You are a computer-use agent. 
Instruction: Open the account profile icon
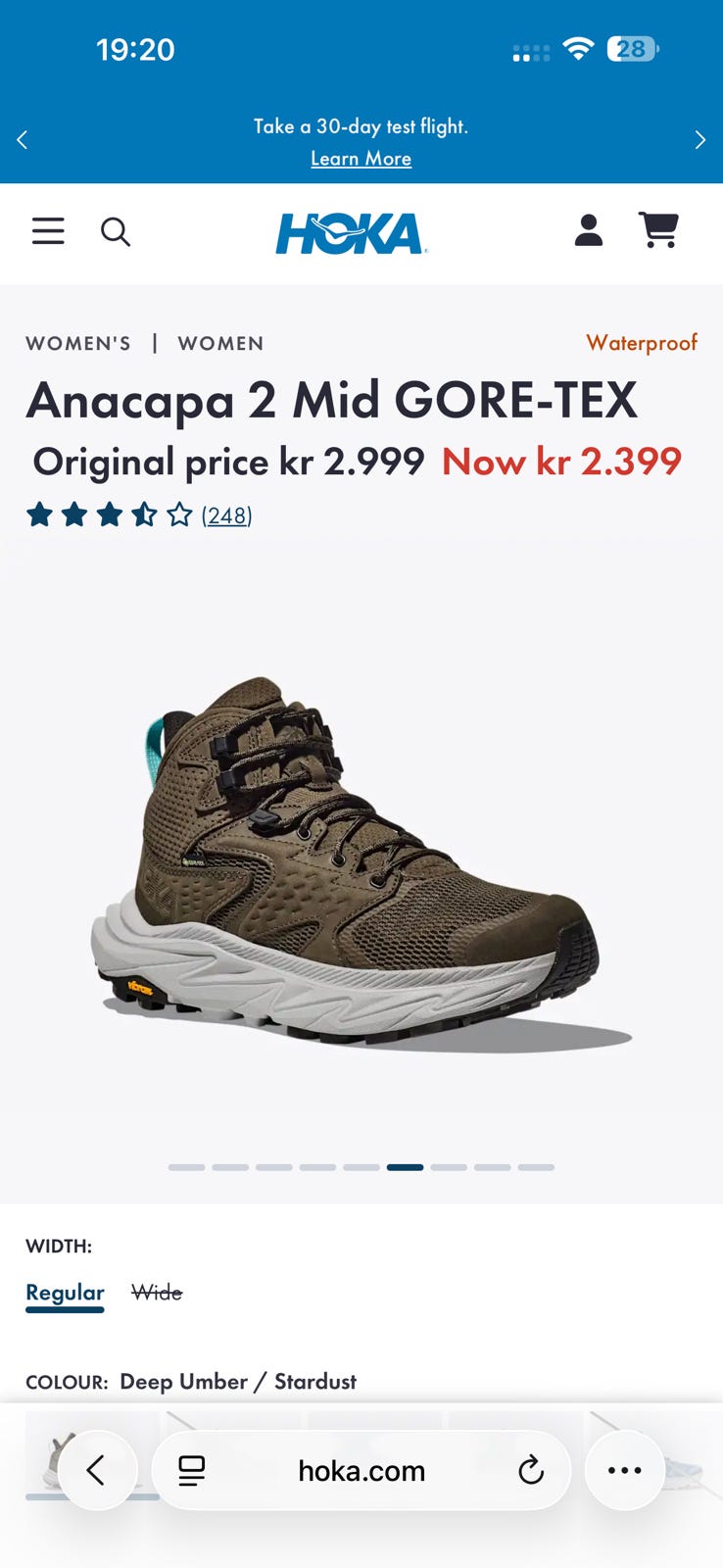tap(588, 230)
